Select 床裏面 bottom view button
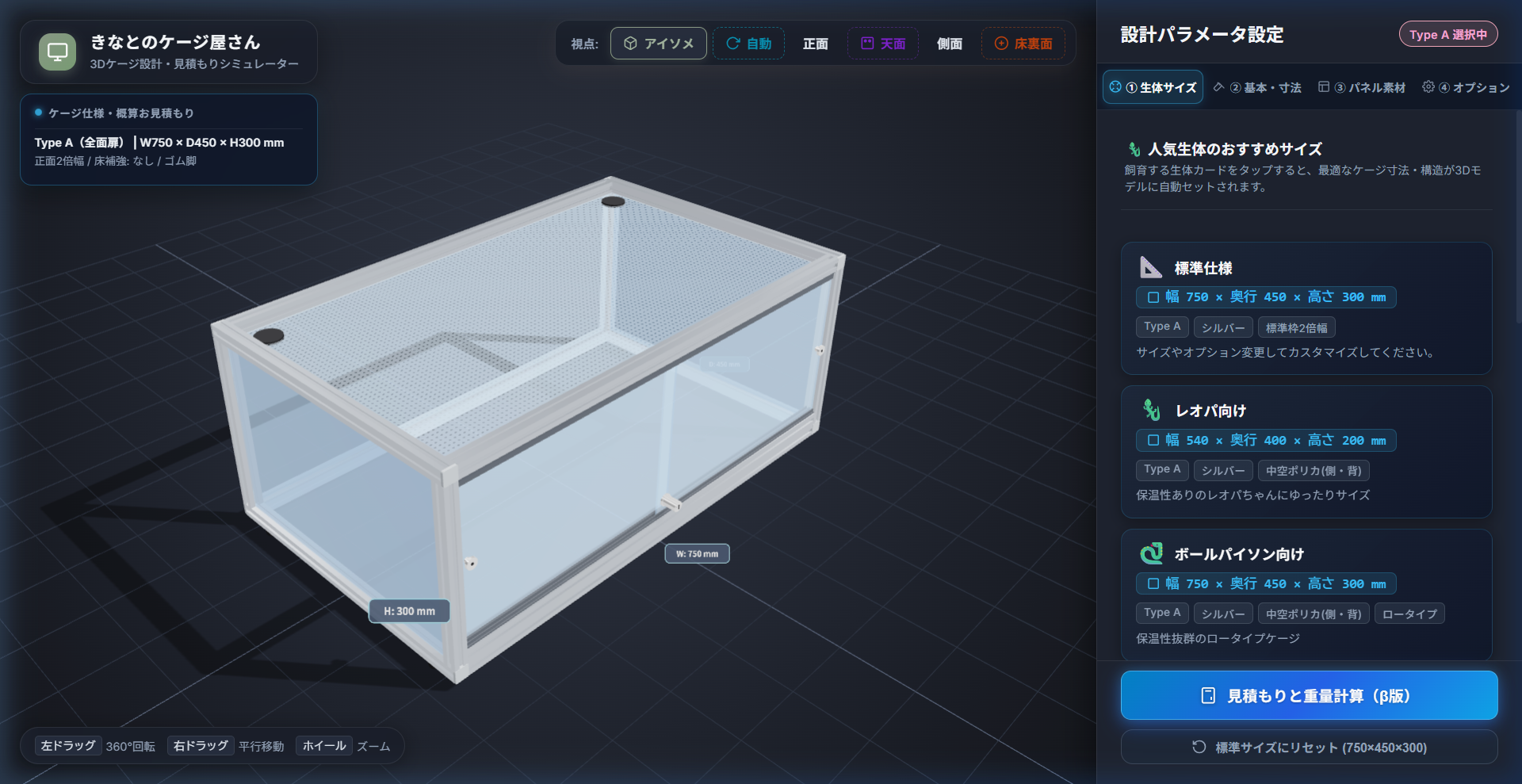Viewport: 1522px width, 784px height. 1023,44
